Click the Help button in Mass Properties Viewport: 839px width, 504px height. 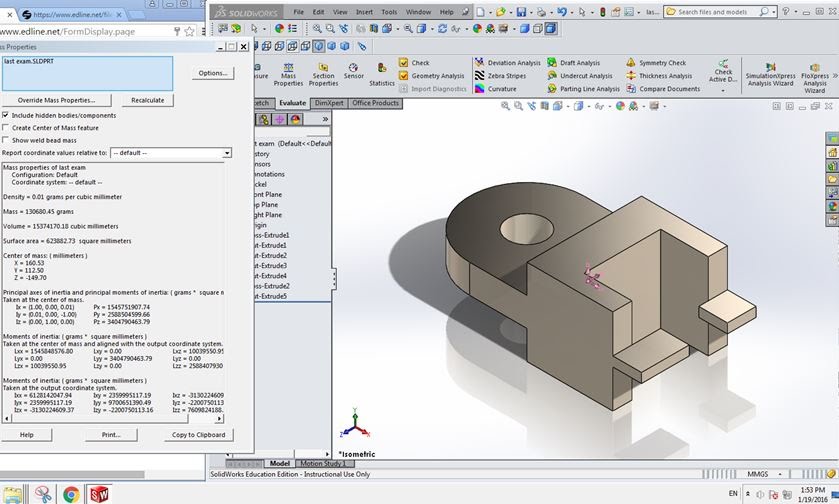(x=26, y=435)
